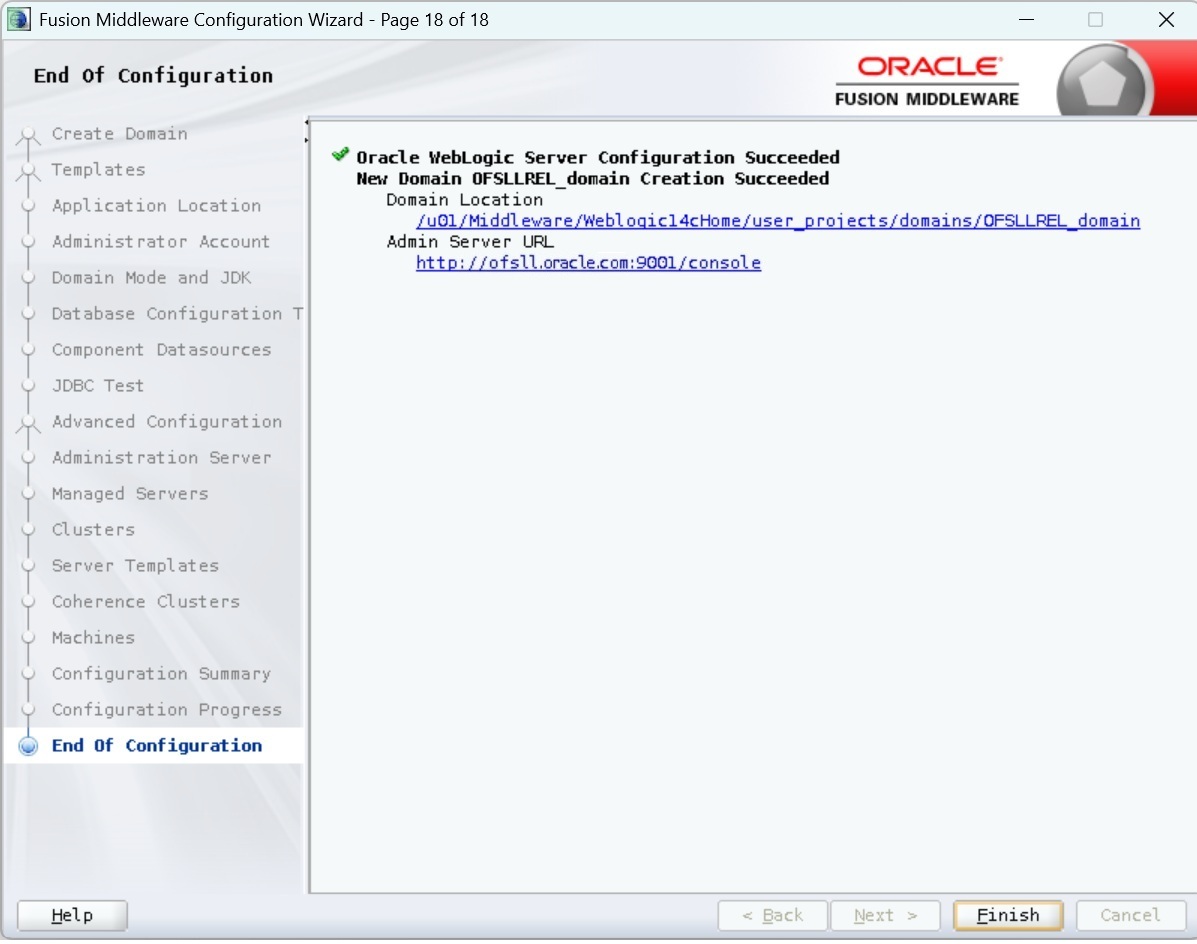Open the Help button
Image resolution: width=1197 pixels, height=944 pixels.
click(72, 915)
